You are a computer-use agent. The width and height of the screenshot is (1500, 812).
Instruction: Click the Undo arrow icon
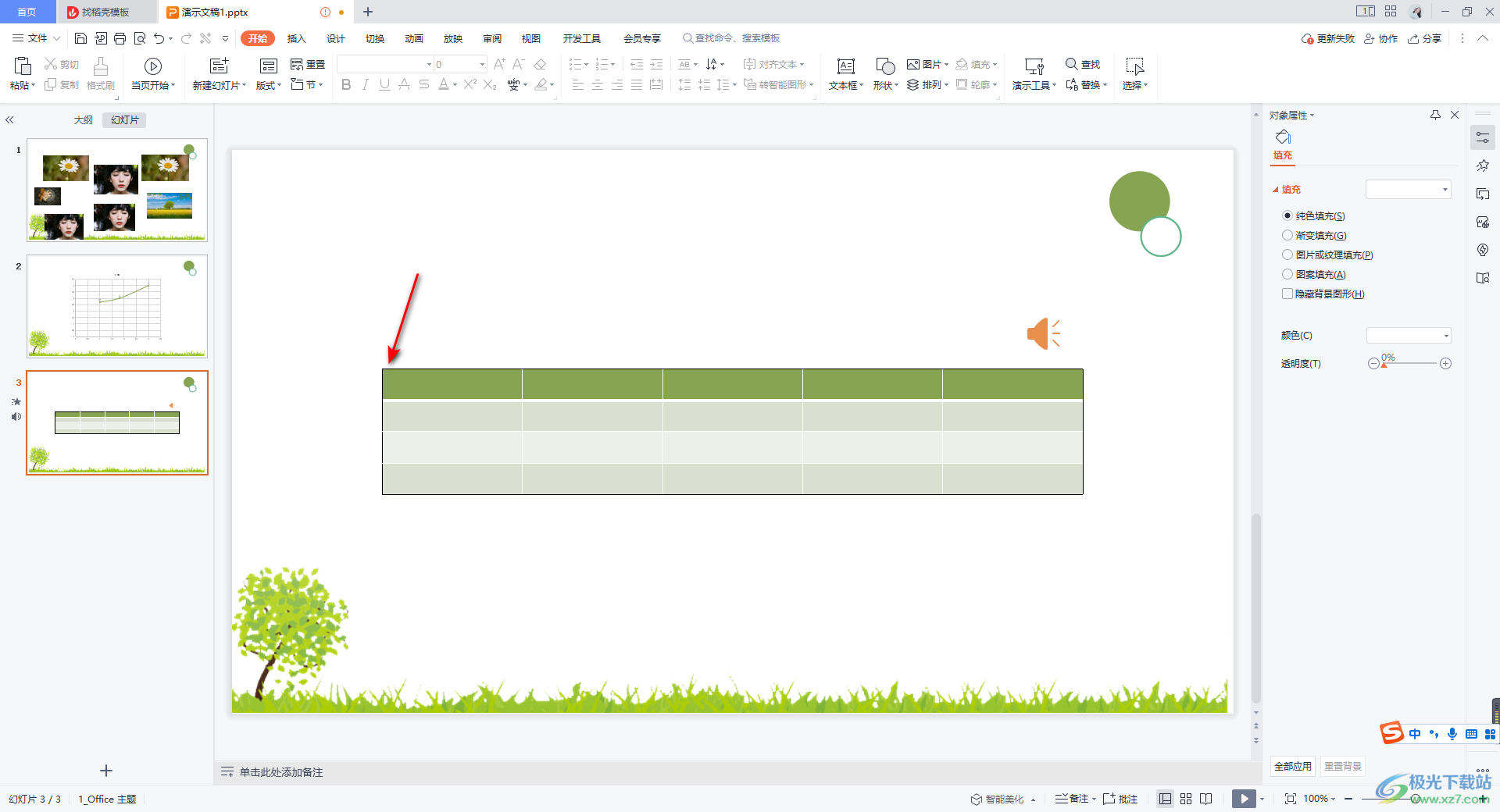click(x=159, y=38)
